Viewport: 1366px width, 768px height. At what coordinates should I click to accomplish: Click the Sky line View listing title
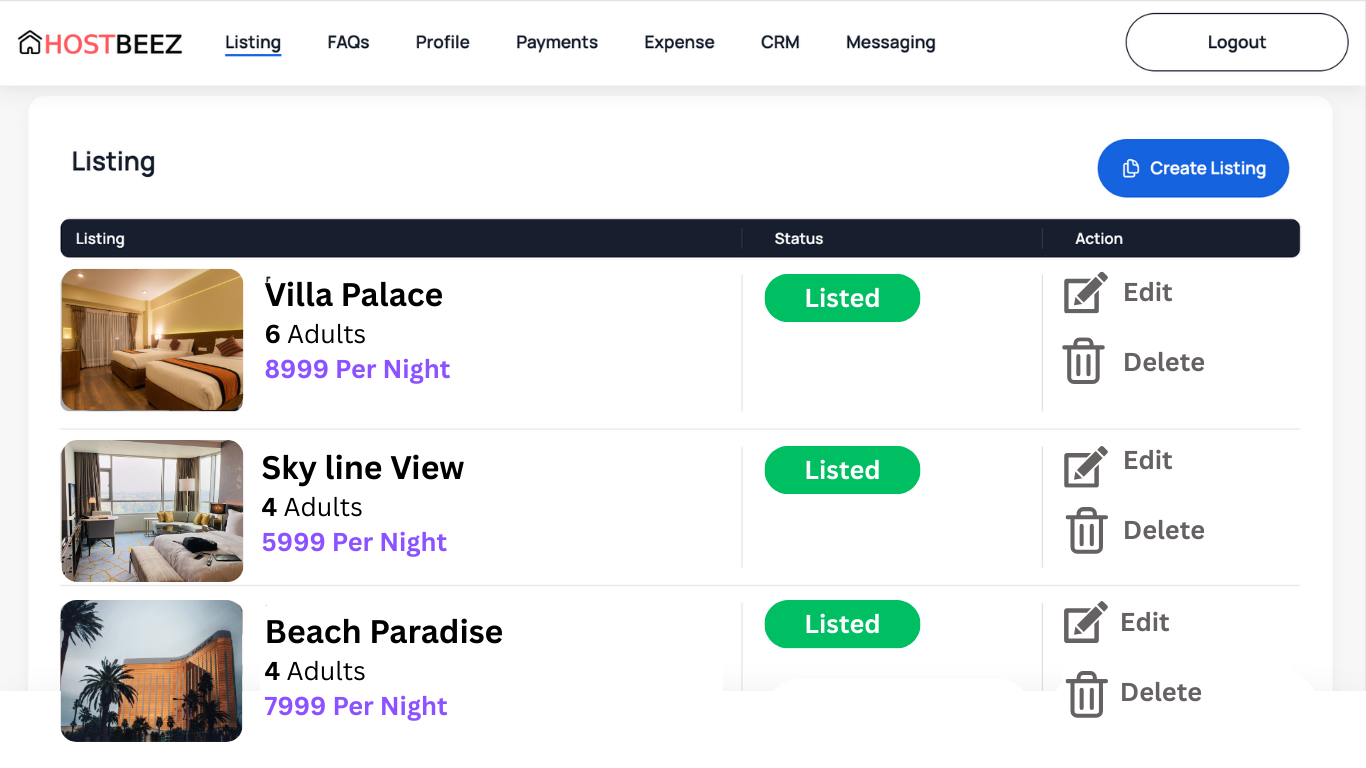point(363,468)
